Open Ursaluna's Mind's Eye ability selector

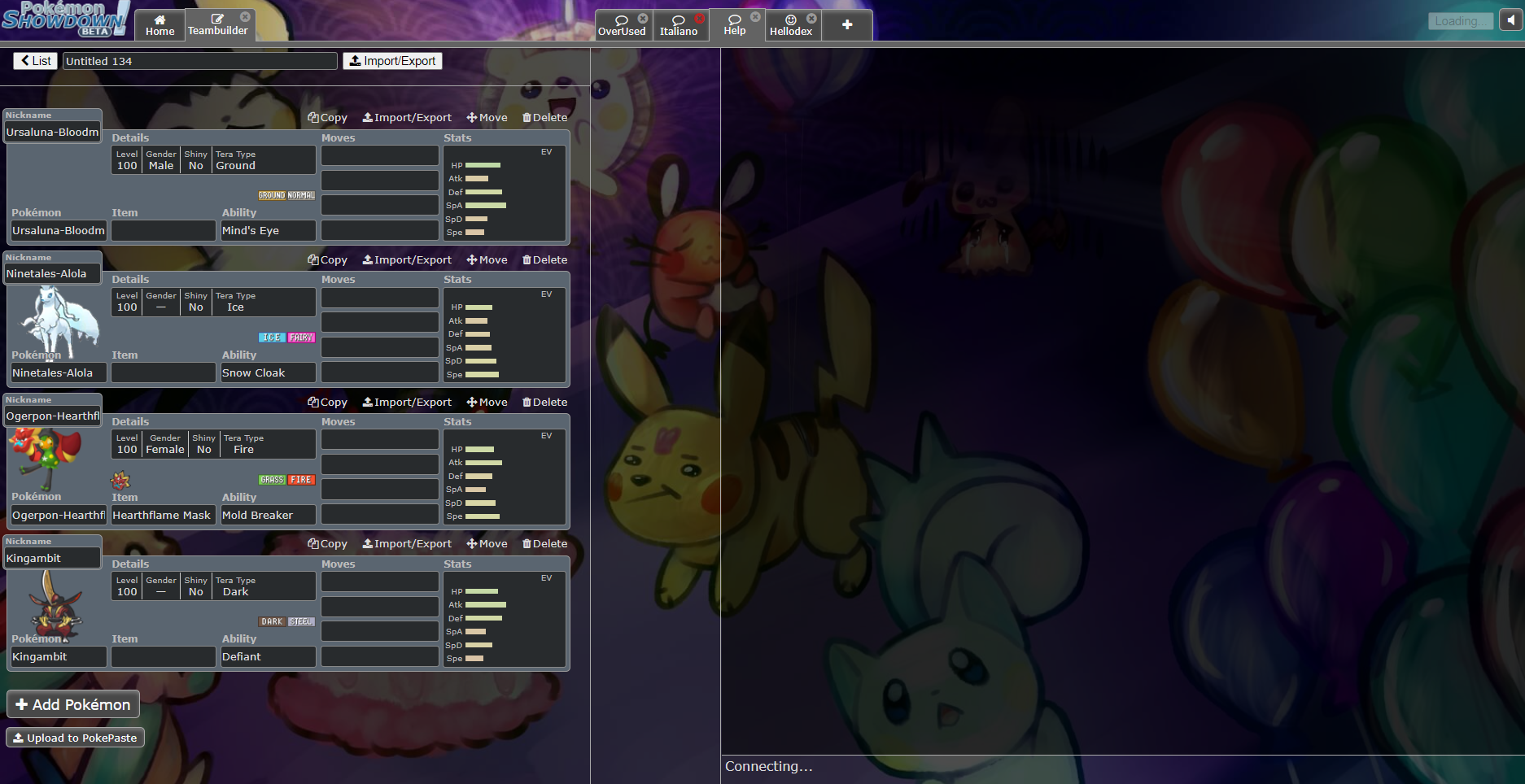tap(268, 230)
